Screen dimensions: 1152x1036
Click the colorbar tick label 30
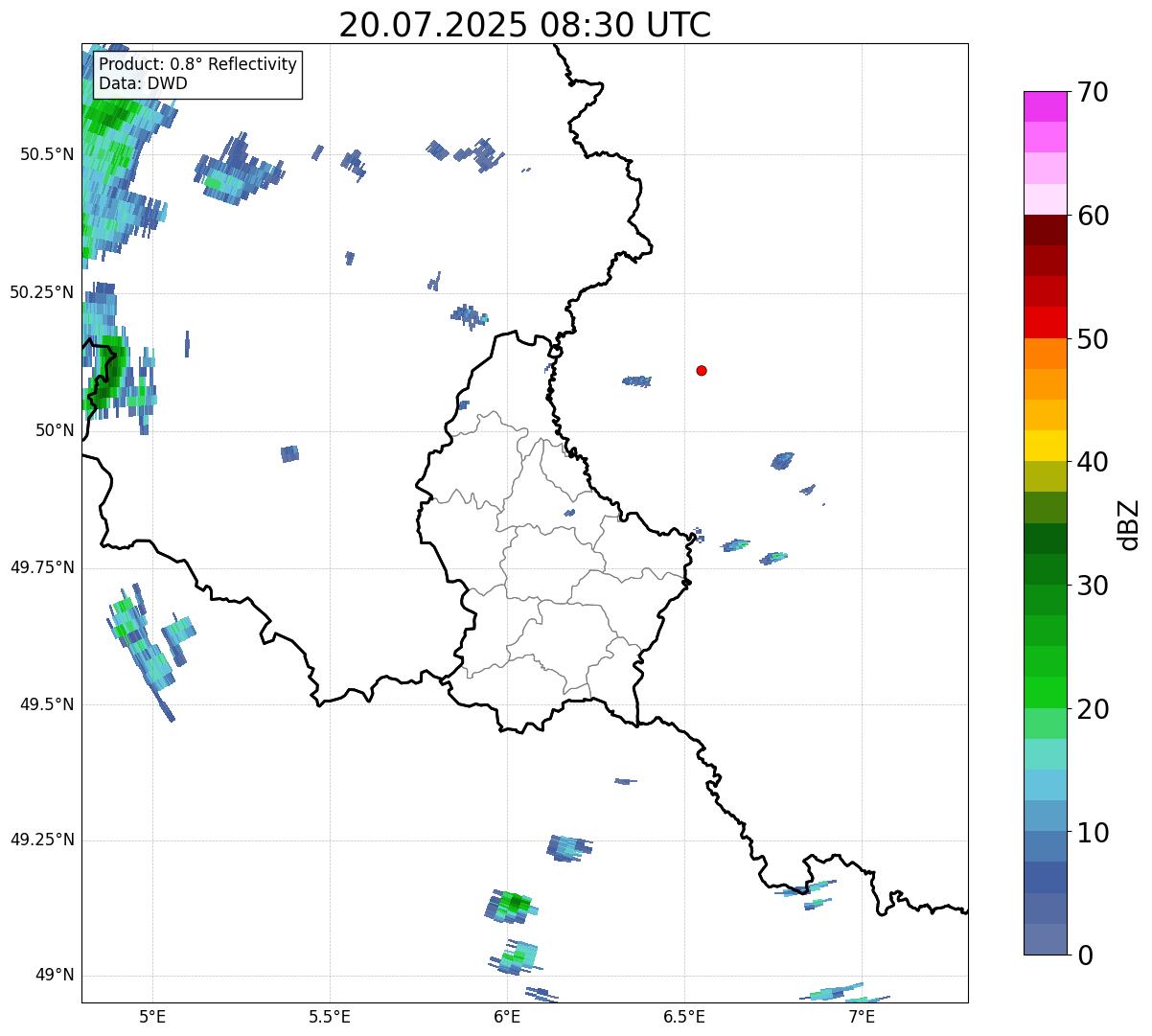click(1093, 586)
